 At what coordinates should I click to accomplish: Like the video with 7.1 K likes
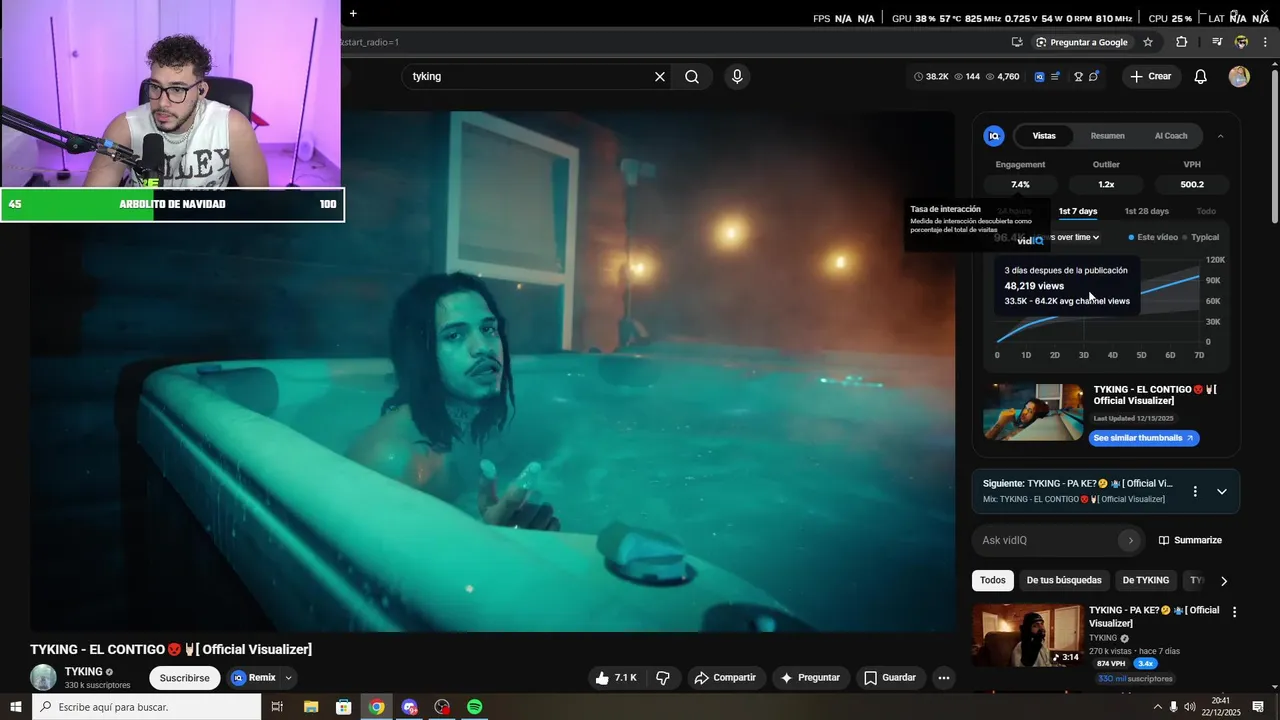click(x=616, y=678)
